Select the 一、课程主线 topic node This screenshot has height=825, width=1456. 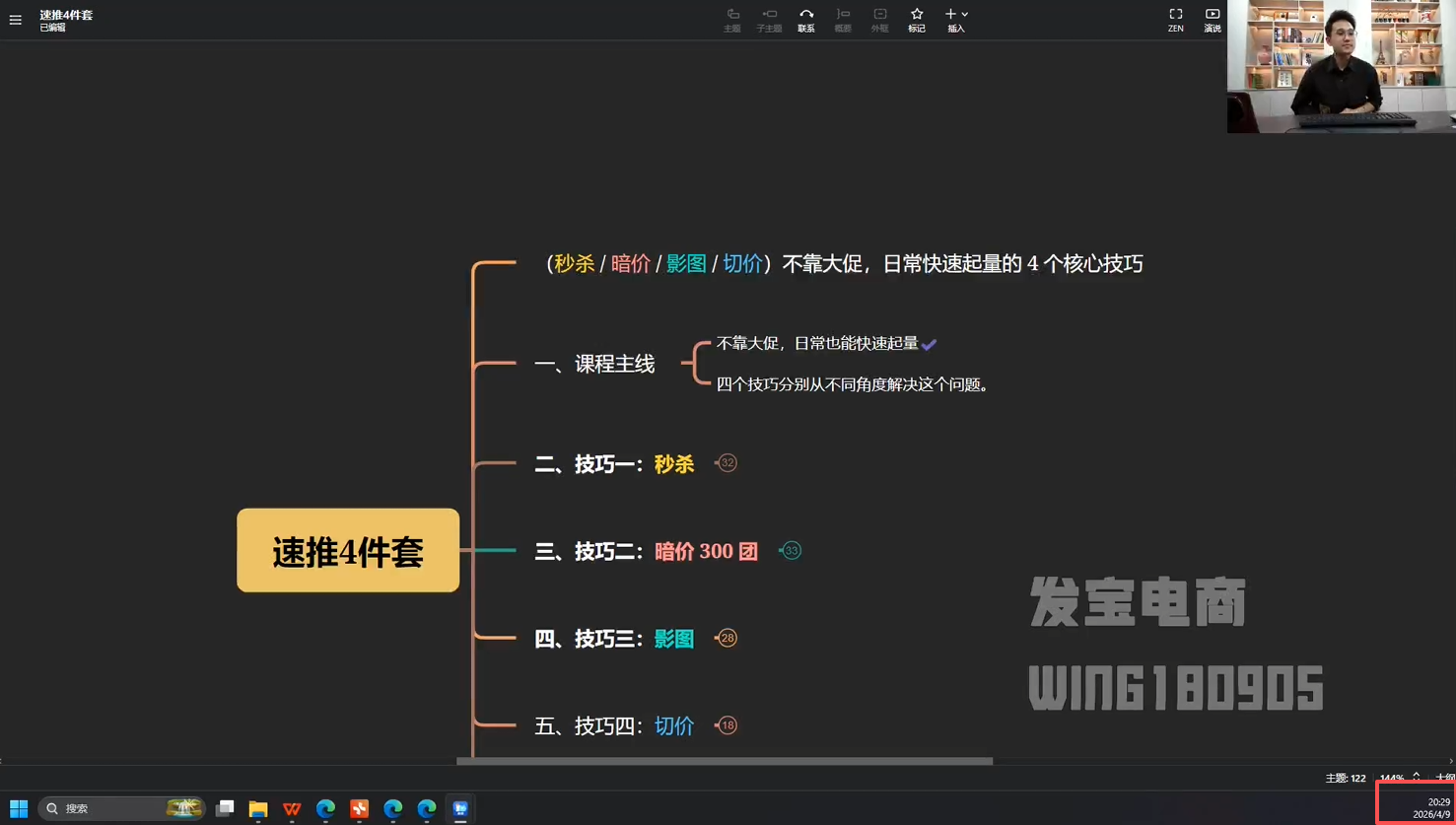[x=594, y=365]
